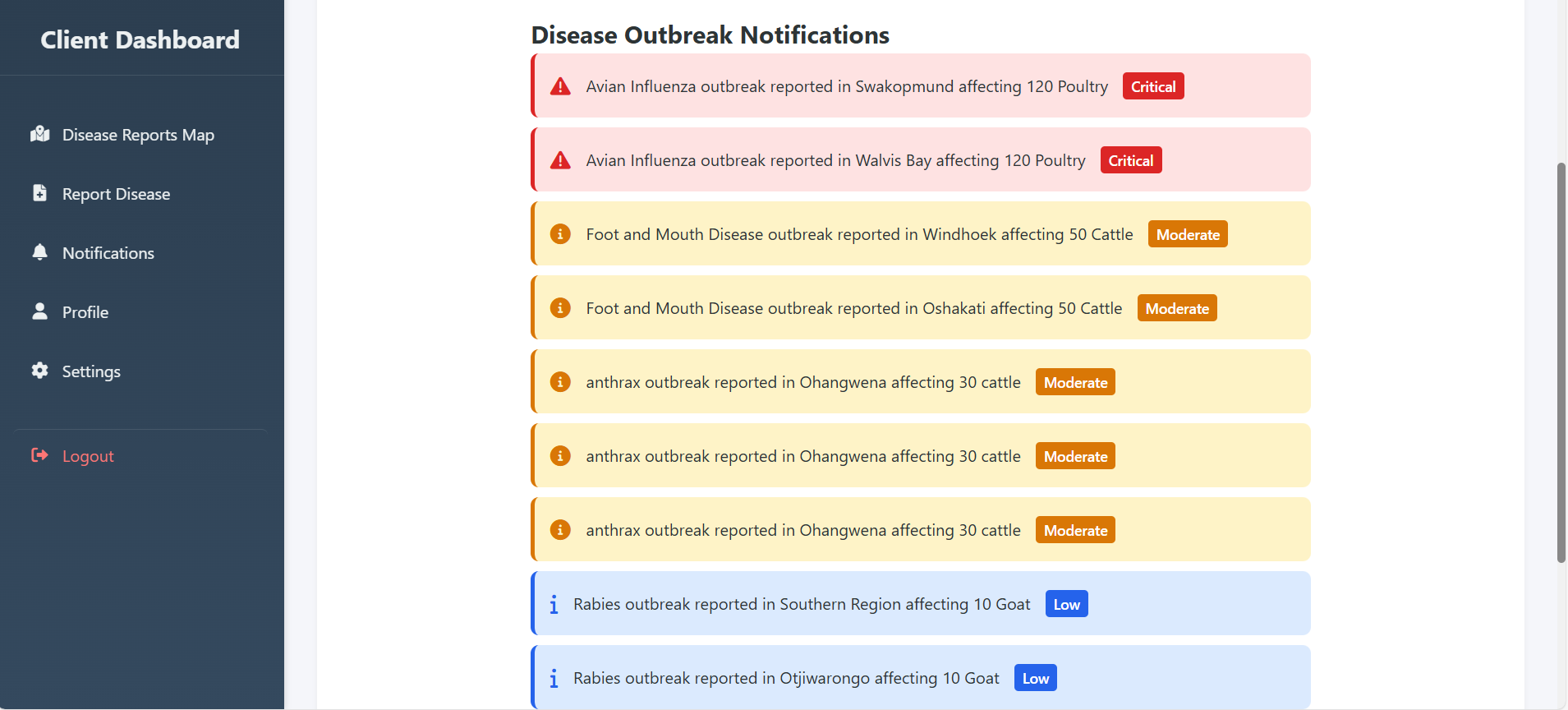
Task: Click the Settings gear icon
Action: coord(39,371)
